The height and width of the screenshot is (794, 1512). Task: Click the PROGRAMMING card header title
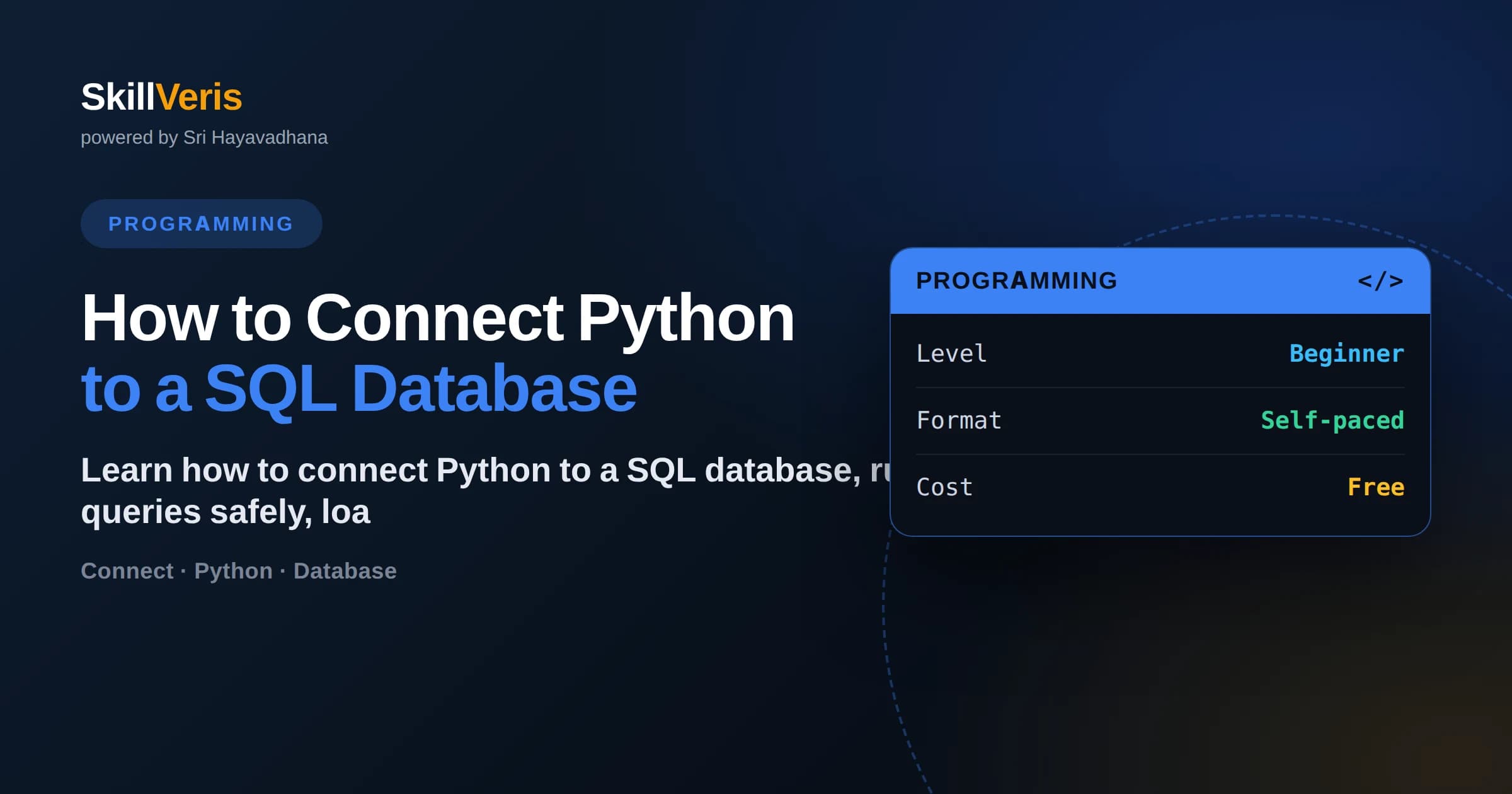[x=1017, y=281]
